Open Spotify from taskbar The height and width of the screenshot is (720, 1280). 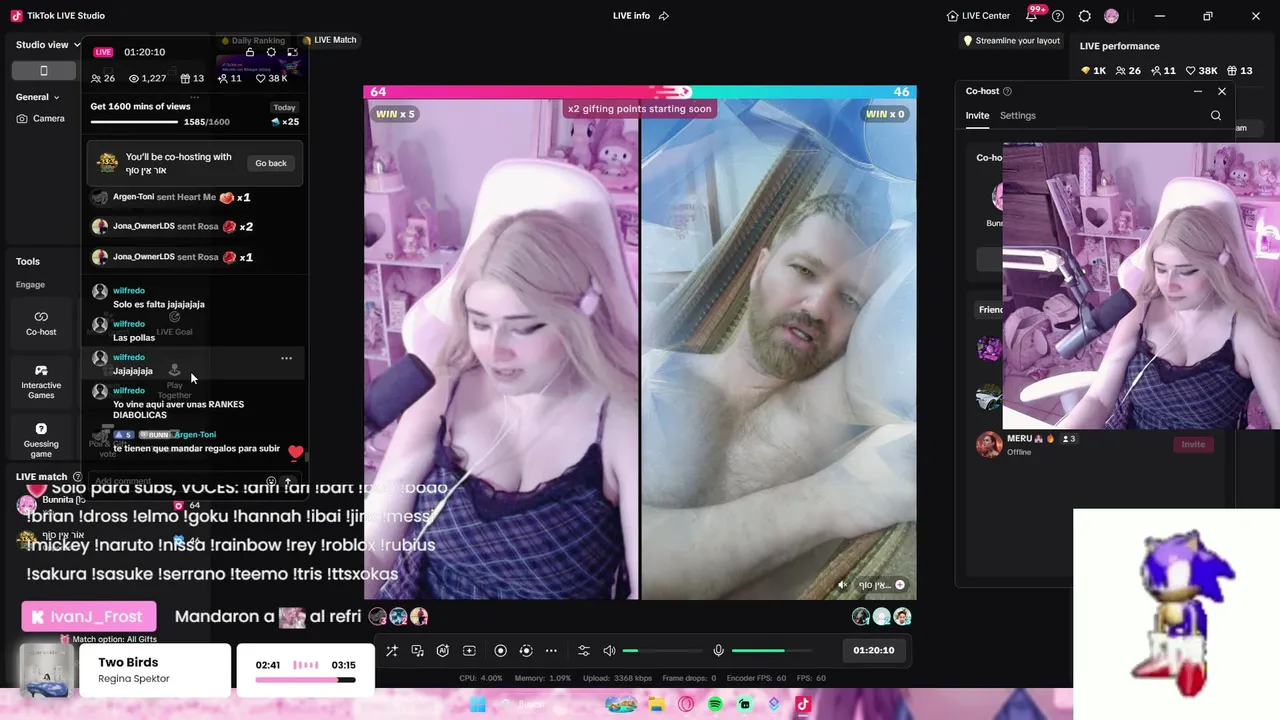(715, 704)
